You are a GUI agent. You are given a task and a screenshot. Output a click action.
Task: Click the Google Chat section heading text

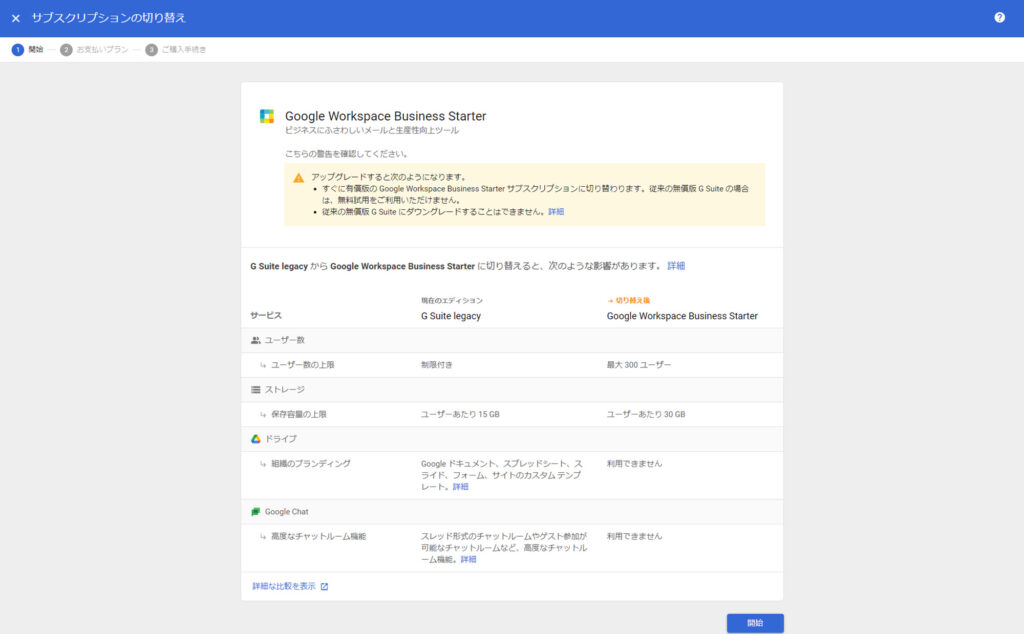pyautogui.click(x=287, y=512)
